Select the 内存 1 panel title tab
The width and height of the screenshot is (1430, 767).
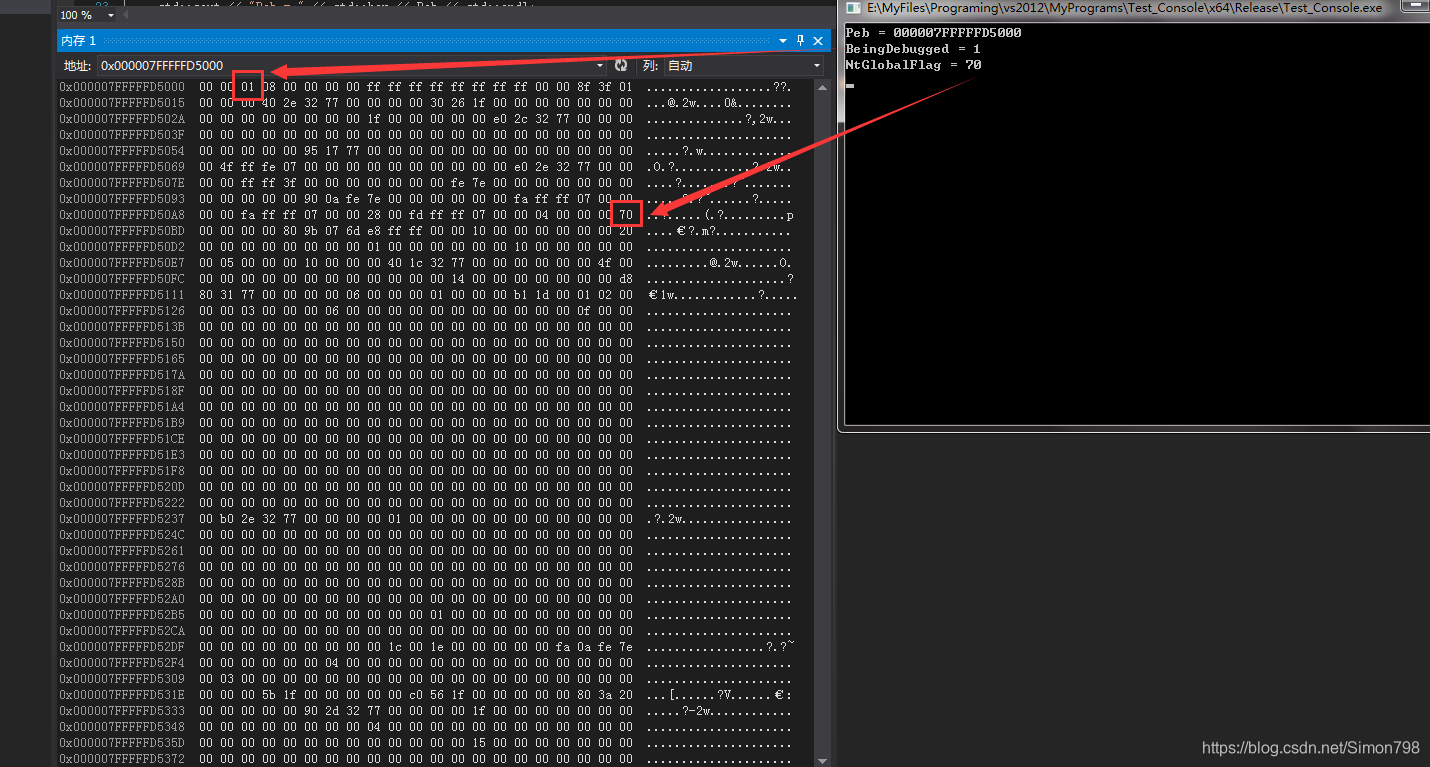click(x=78, y=40)
